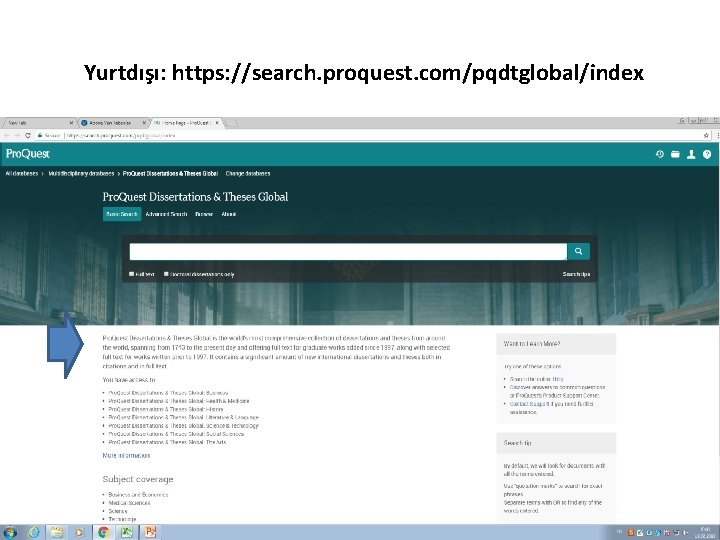Switch to Chrome in the taskbar

[x=104, y=532]
